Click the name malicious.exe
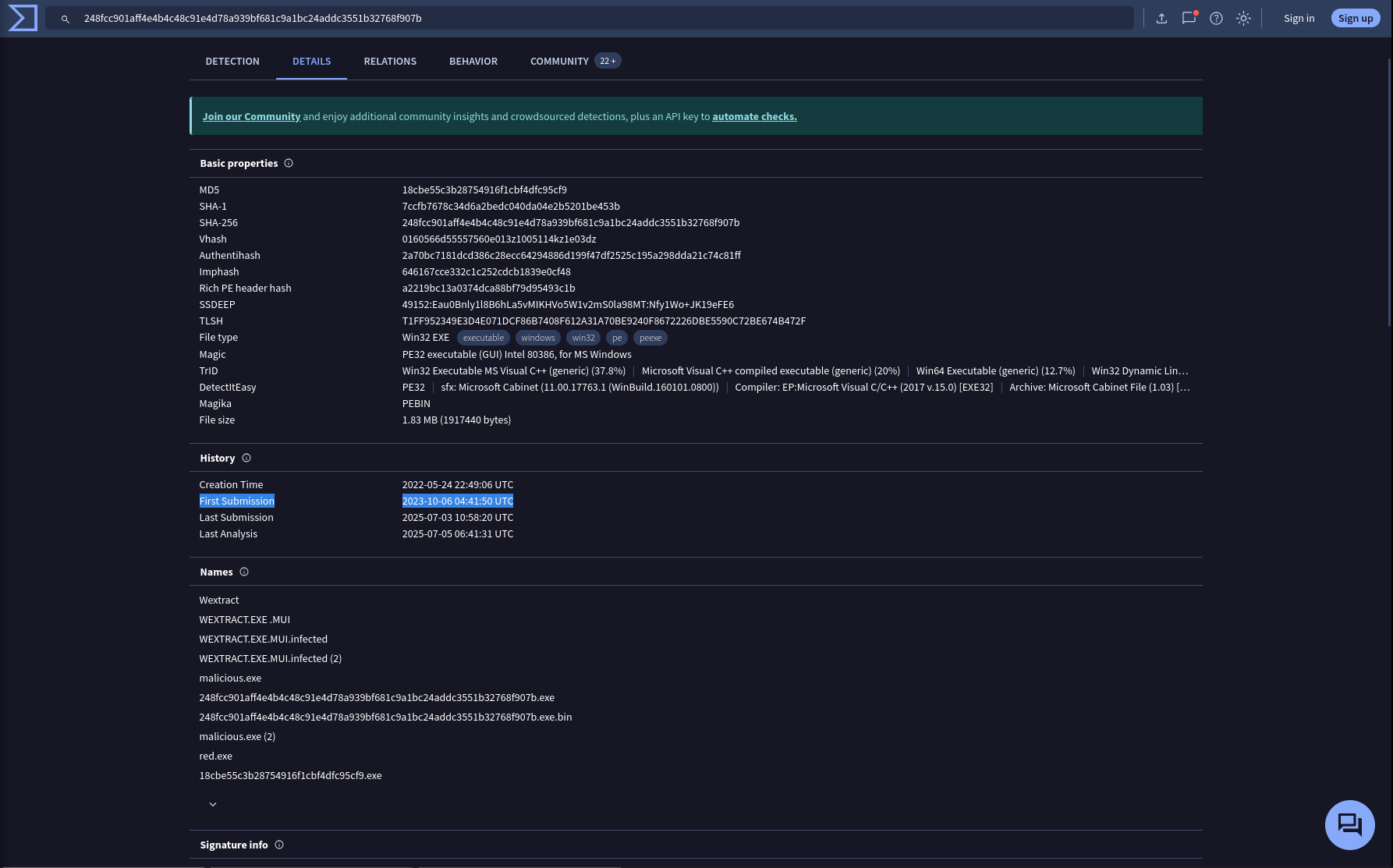The width and height of the screenshot is (1393, 868). tap(230, 678)
